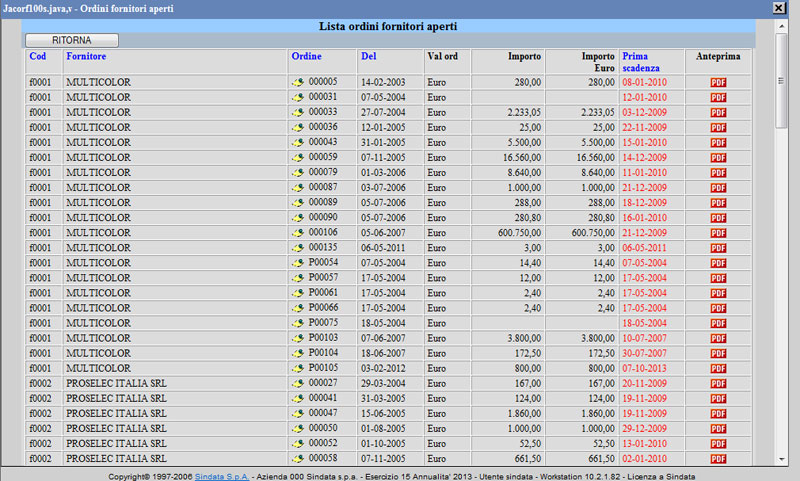This screenshot has height=481, width=800.
Task: Open PDF preview for order P00105
Action: [718, 368]
